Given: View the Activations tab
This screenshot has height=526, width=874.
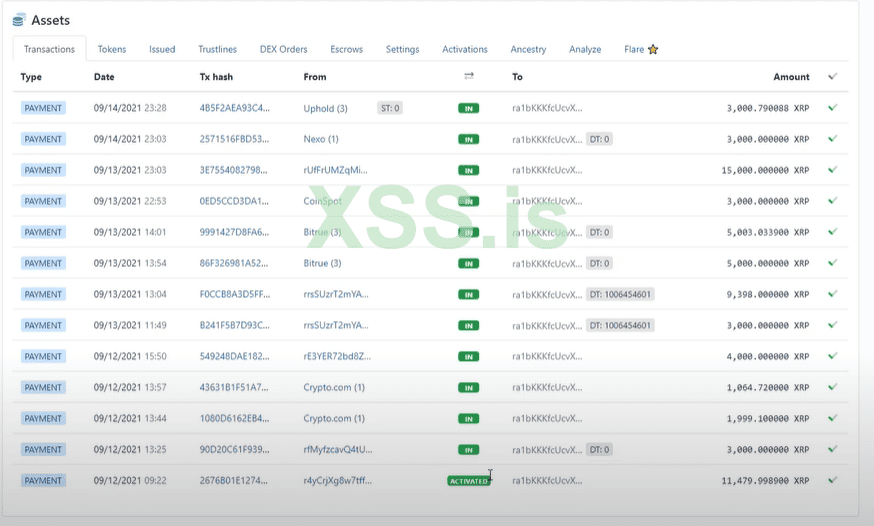Looking at the screenshot, I should click(x=465, y=49).
